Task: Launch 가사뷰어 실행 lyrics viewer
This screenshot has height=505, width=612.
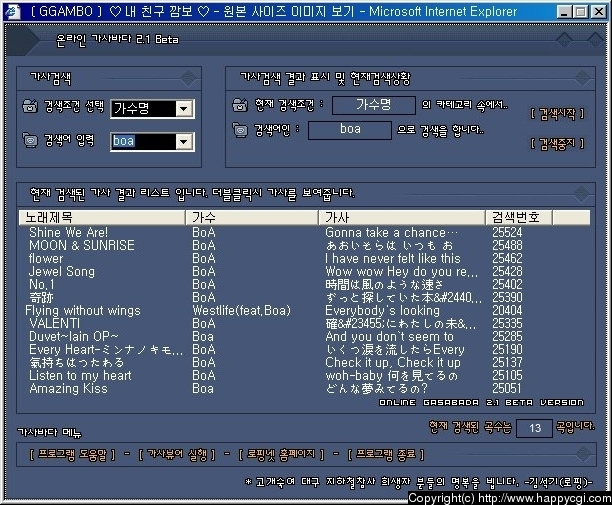Action: [177, 455]
